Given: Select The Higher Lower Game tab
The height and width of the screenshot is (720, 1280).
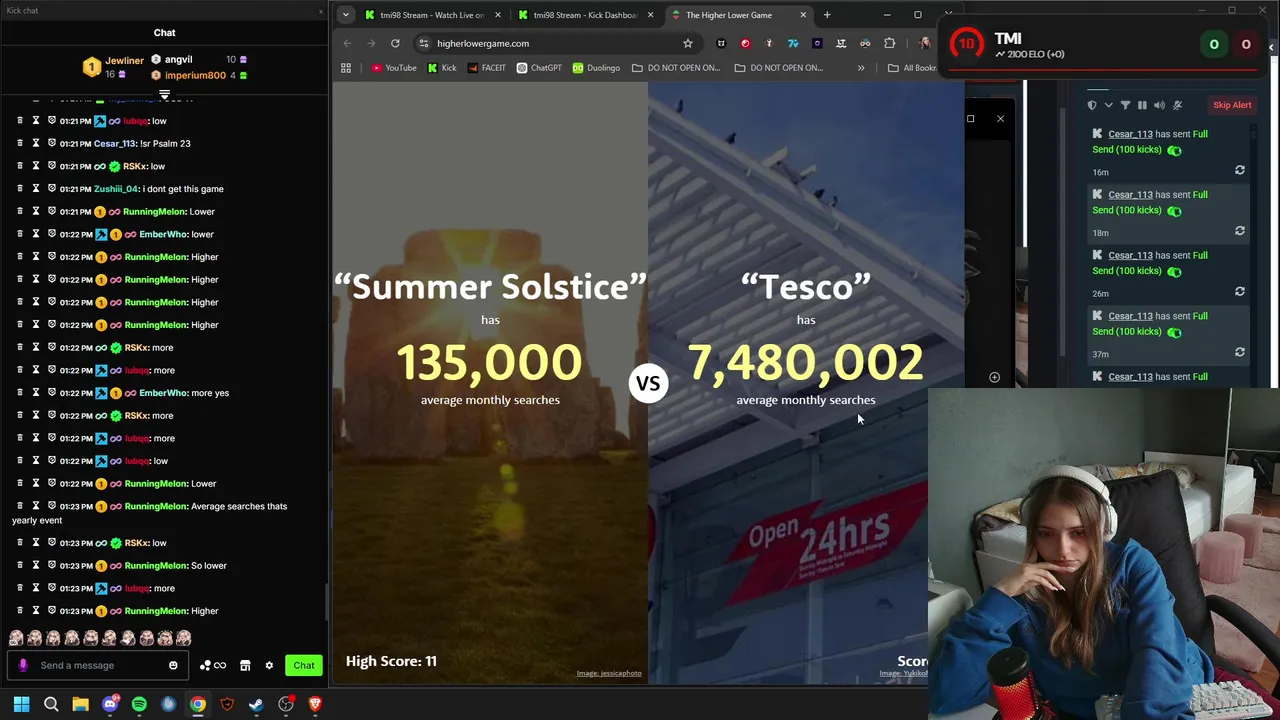Looking at the screenshot, I should 738,15.
